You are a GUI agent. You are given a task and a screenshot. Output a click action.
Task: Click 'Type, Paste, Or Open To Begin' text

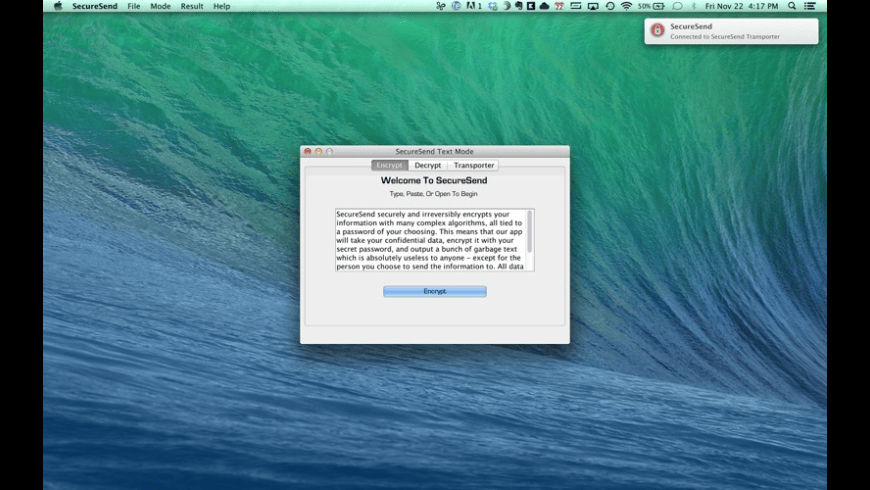click(433, 194)
